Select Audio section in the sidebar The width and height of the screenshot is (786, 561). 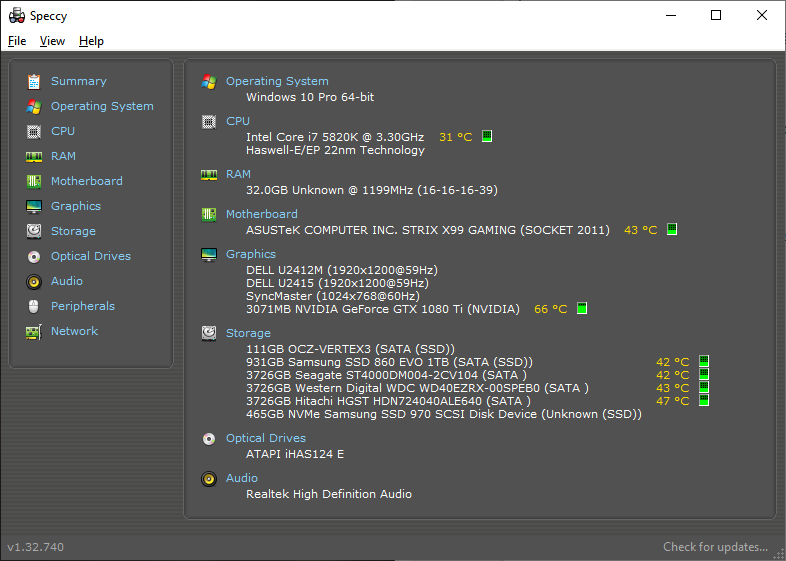[67, 281]
